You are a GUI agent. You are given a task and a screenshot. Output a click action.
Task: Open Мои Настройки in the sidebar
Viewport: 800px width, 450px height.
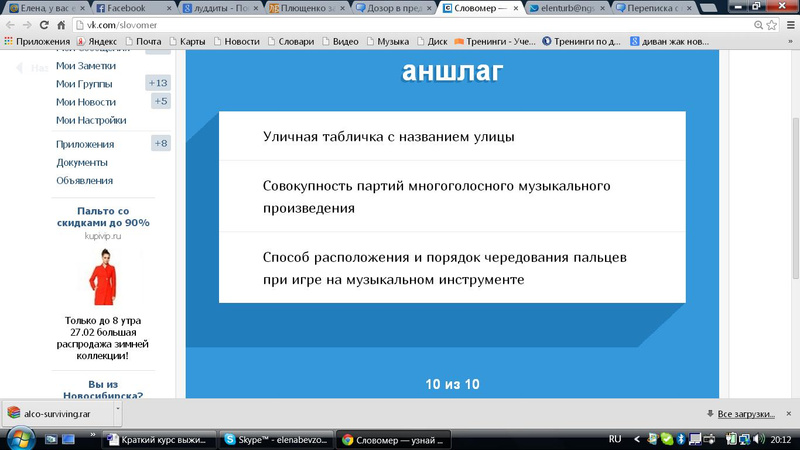click(x=91, y=120)
